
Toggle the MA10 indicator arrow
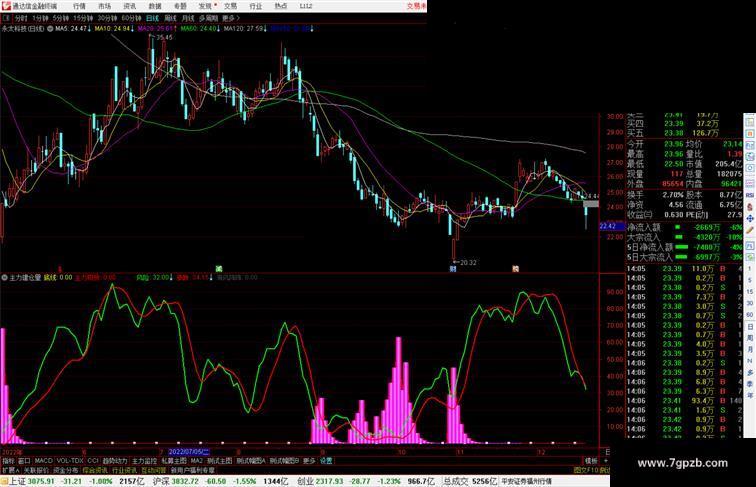132,29
